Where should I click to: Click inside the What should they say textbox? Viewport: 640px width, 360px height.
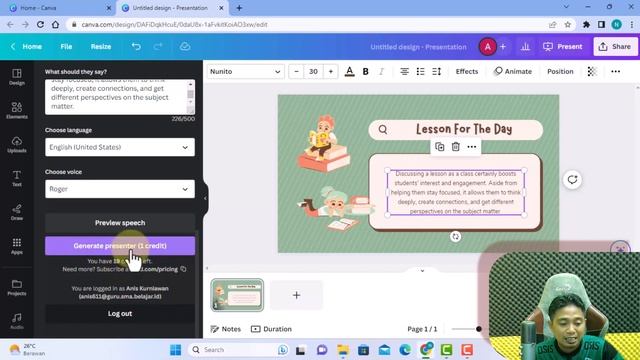116,97
